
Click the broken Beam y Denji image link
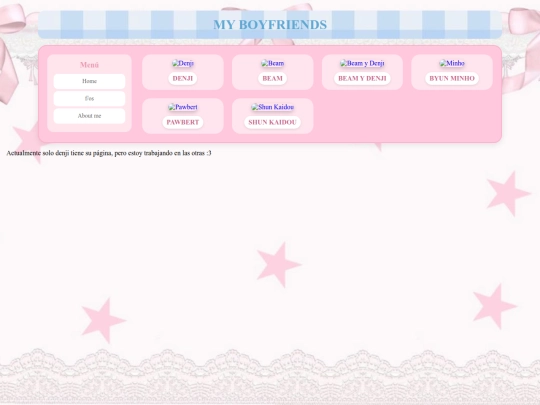(x=362, y=63)
